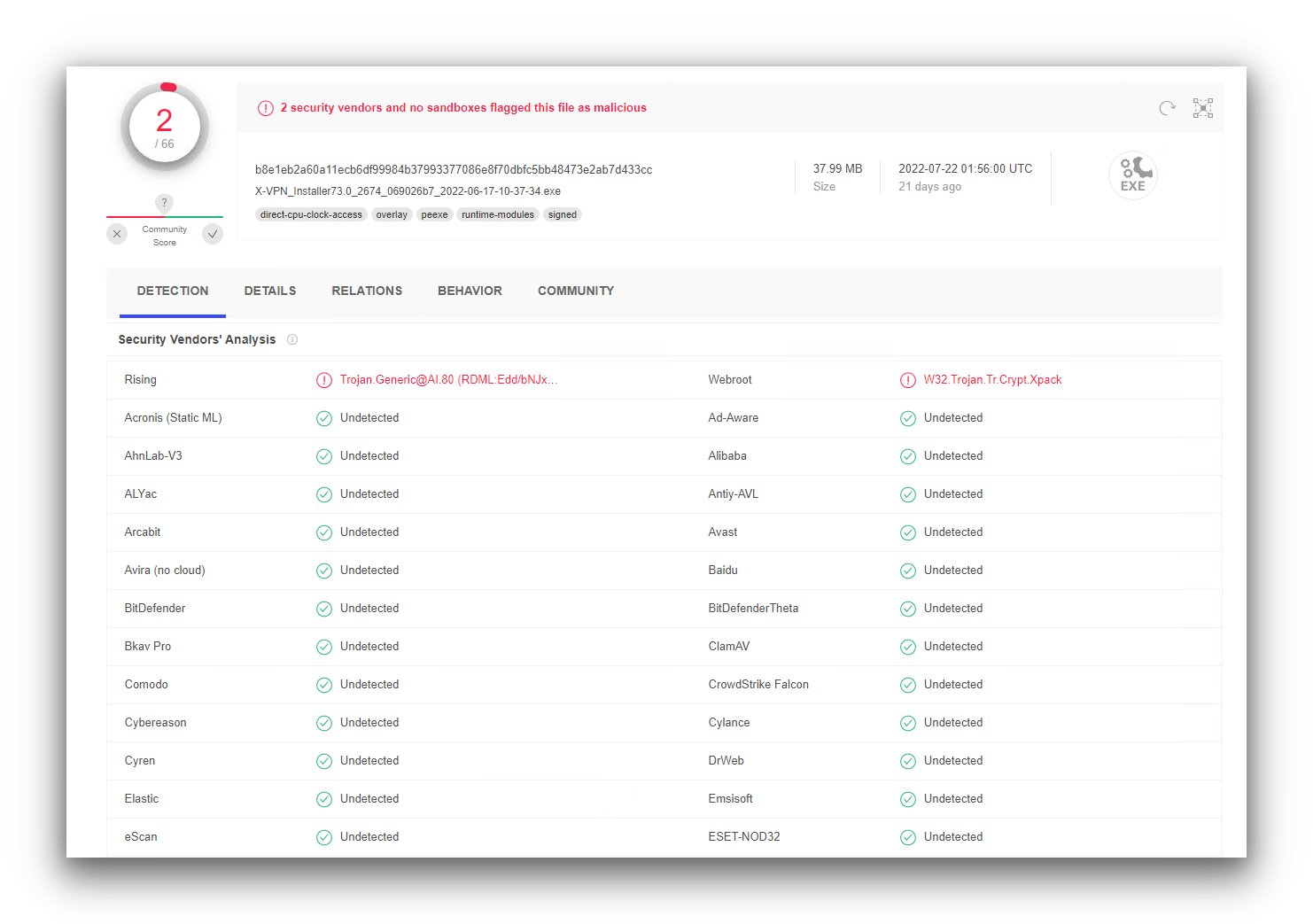The height and width of the screenshot is (924, 1313).
Task: Click the Community Score label
Action: coord(165,236)
